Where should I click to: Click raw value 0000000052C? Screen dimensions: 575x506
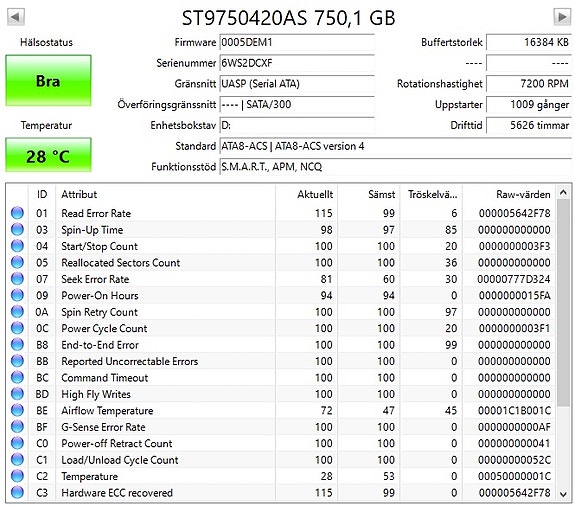point(514,460)
